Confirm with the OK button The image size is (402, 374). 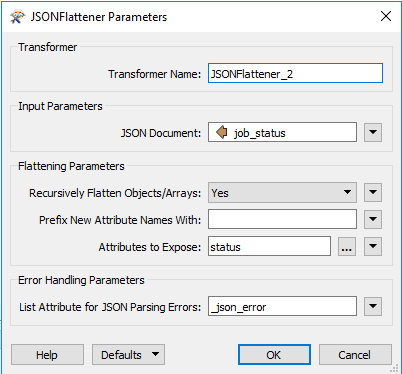tap(274, 355)
